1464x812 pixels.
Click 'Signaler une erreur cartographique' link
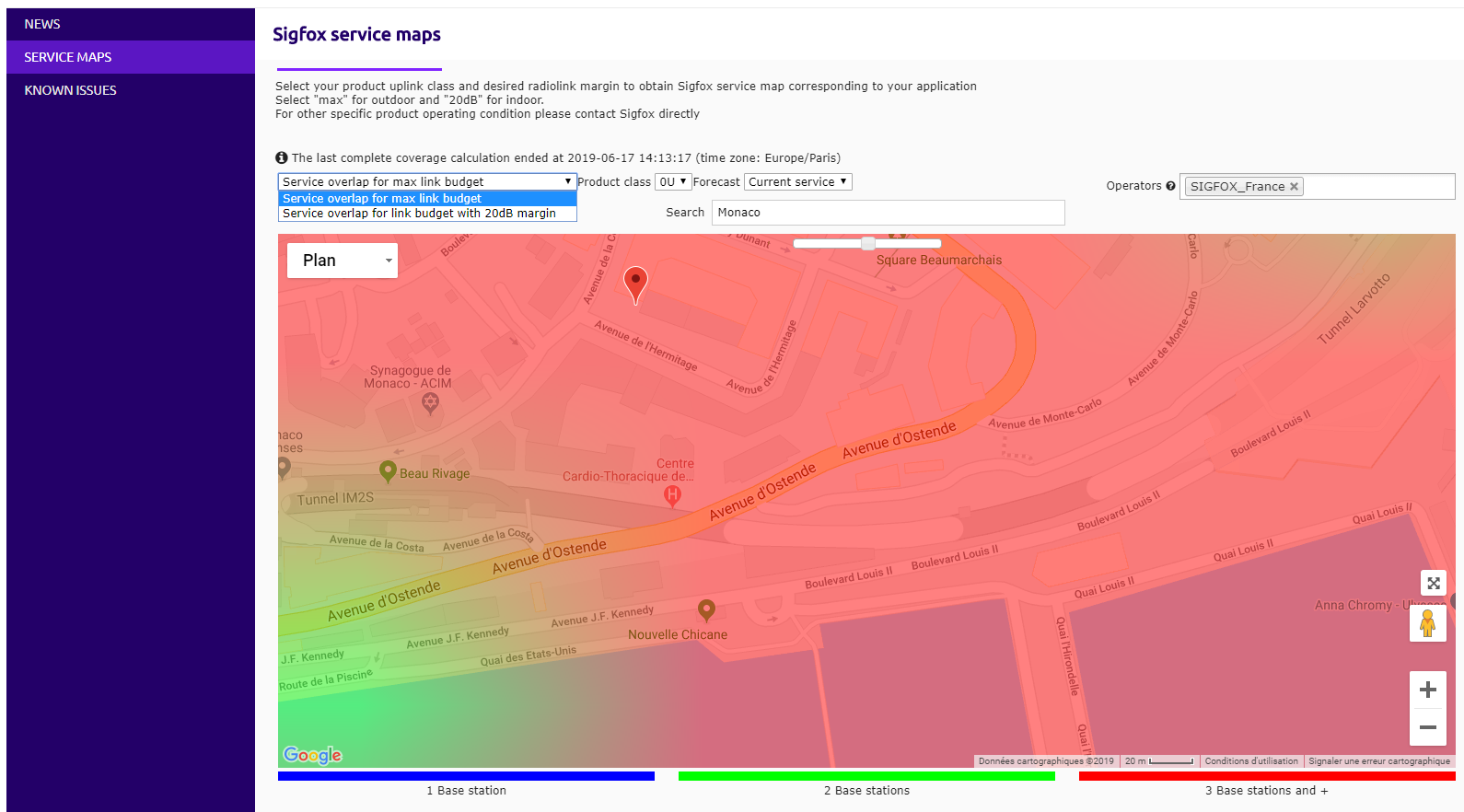pyautogui.click(x=1379, y=761)
